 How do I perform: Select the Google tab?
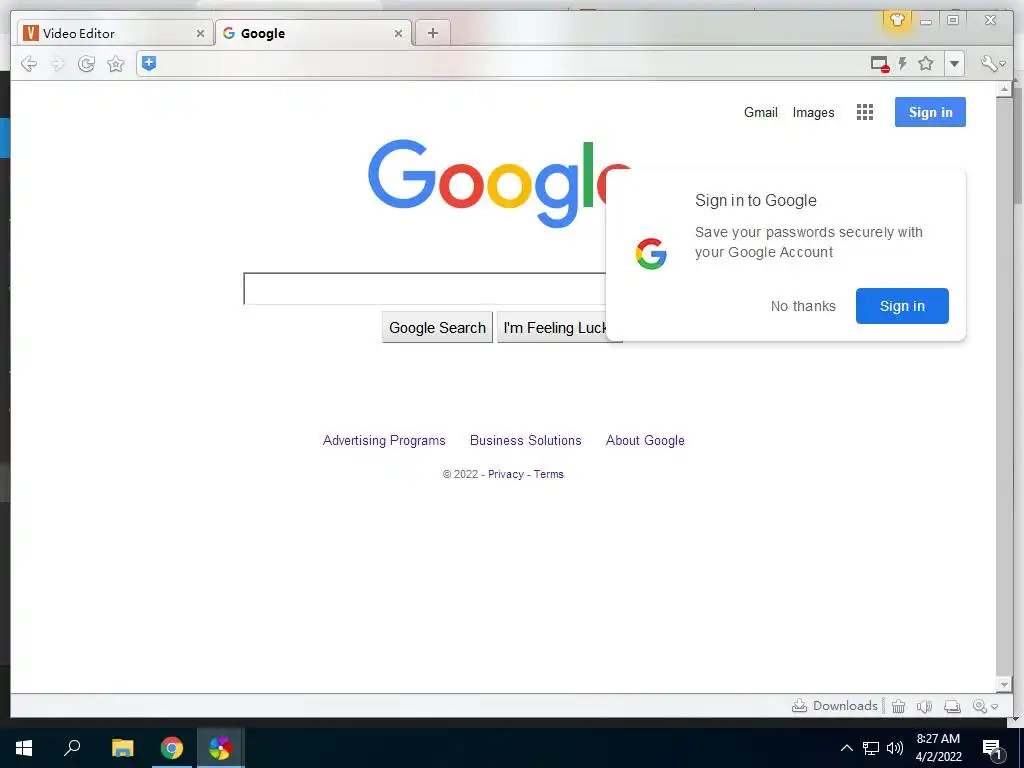click(x=313, y=33)
